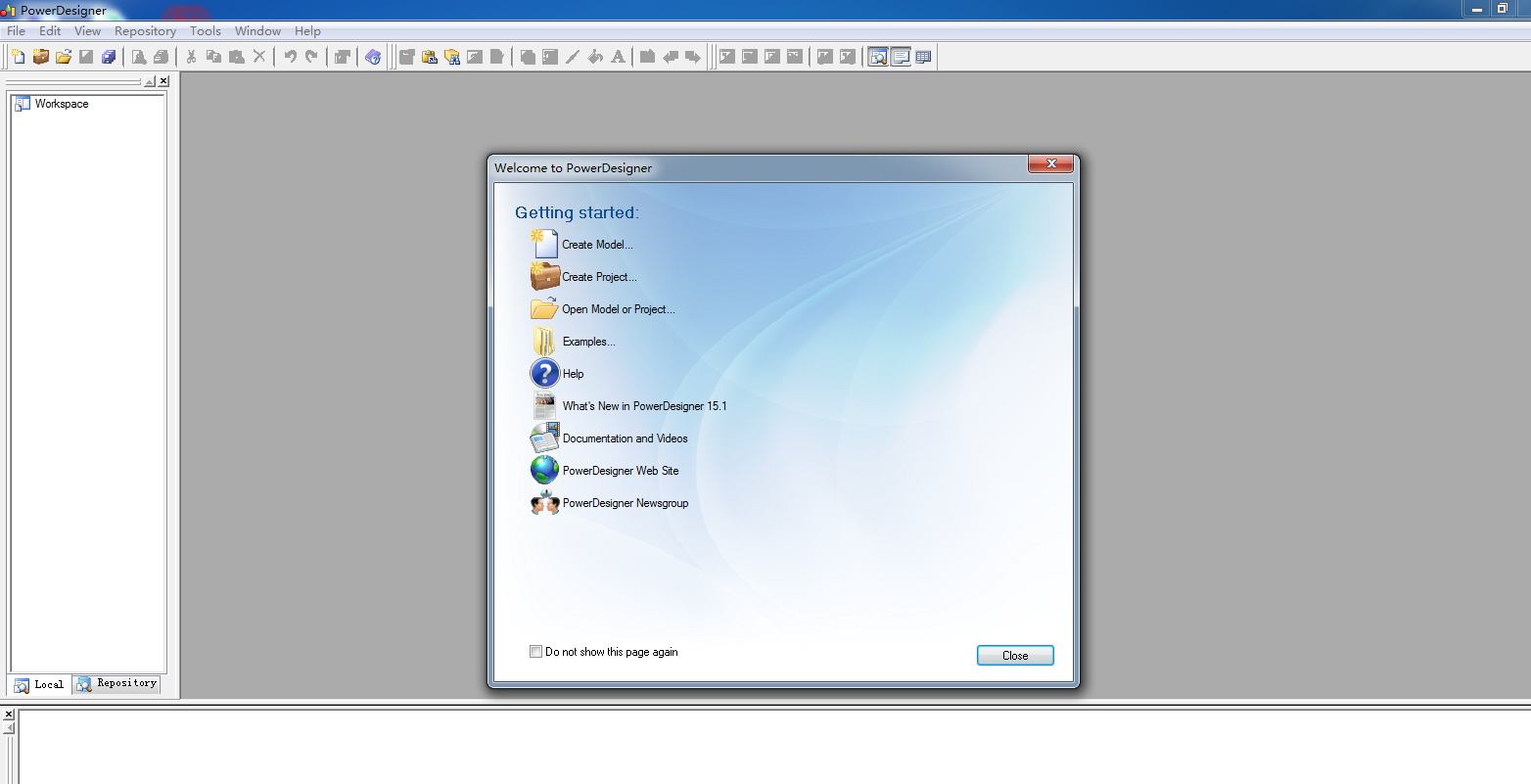Open the View menu
This screenshot has height=784, width=1531.
coord(87,31)
